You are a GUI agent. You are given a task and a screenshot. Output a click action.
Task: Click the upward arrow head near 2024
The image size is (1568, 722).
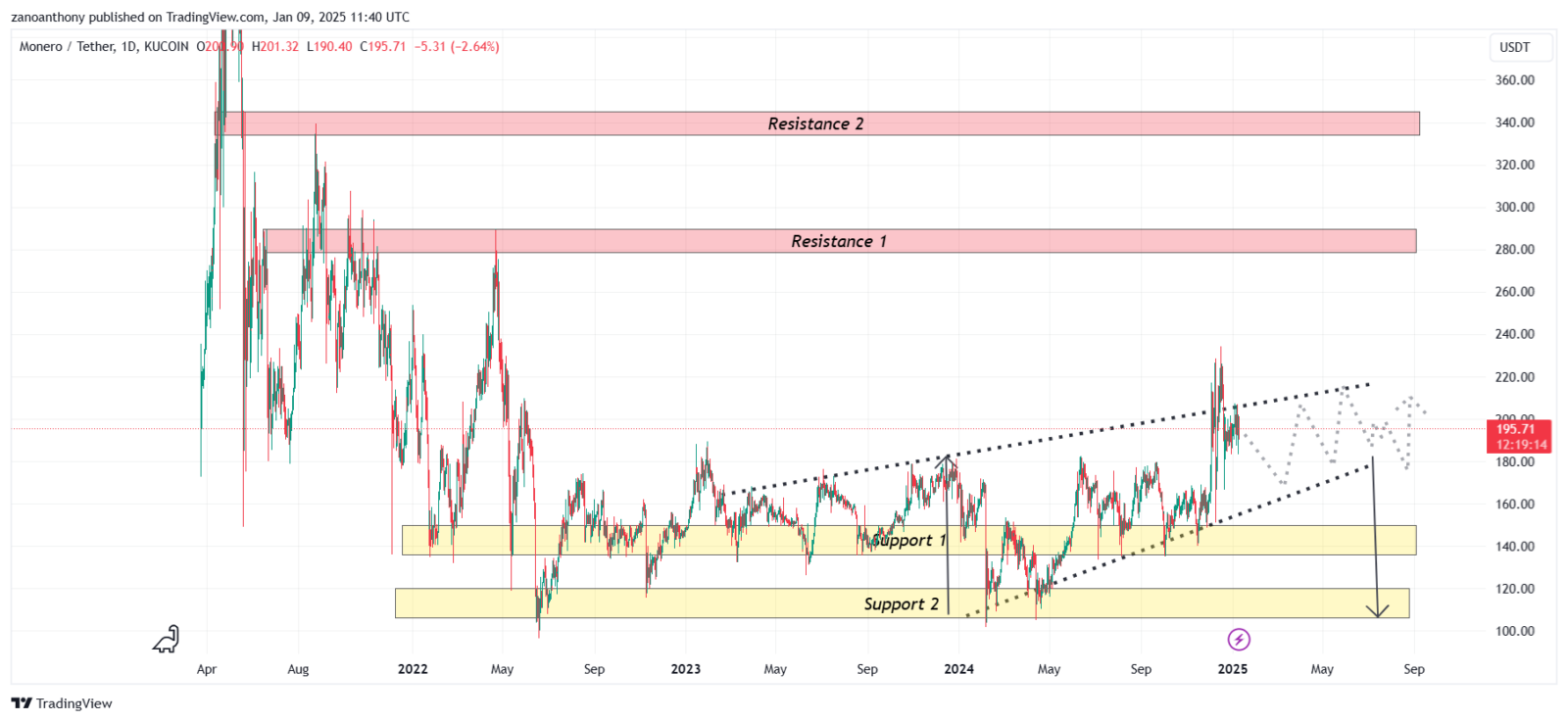[x=947, y=459]
